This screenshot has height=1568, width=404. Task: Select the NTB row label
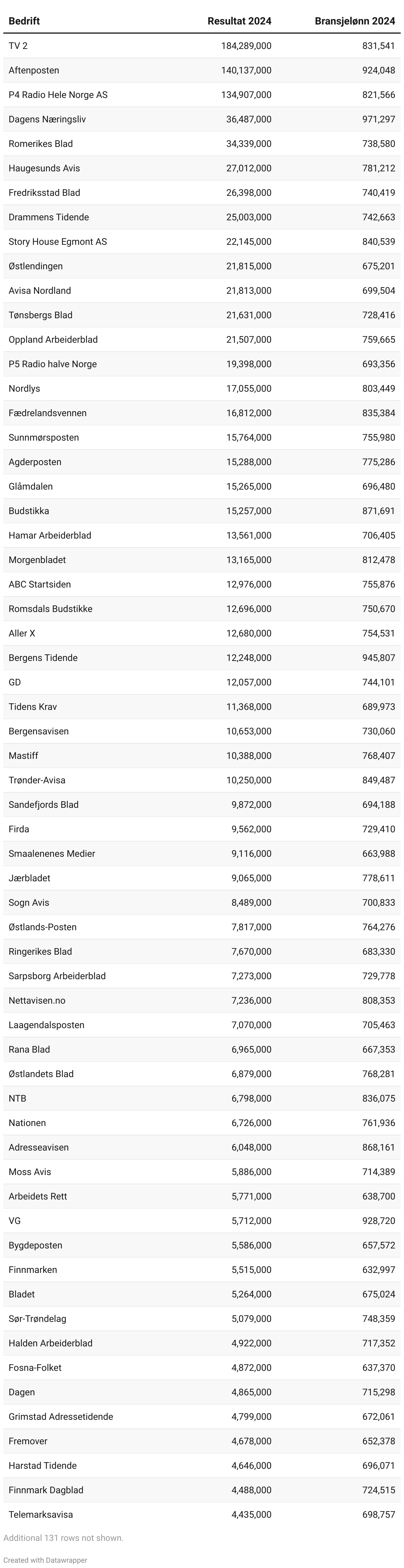[17, 1098]
